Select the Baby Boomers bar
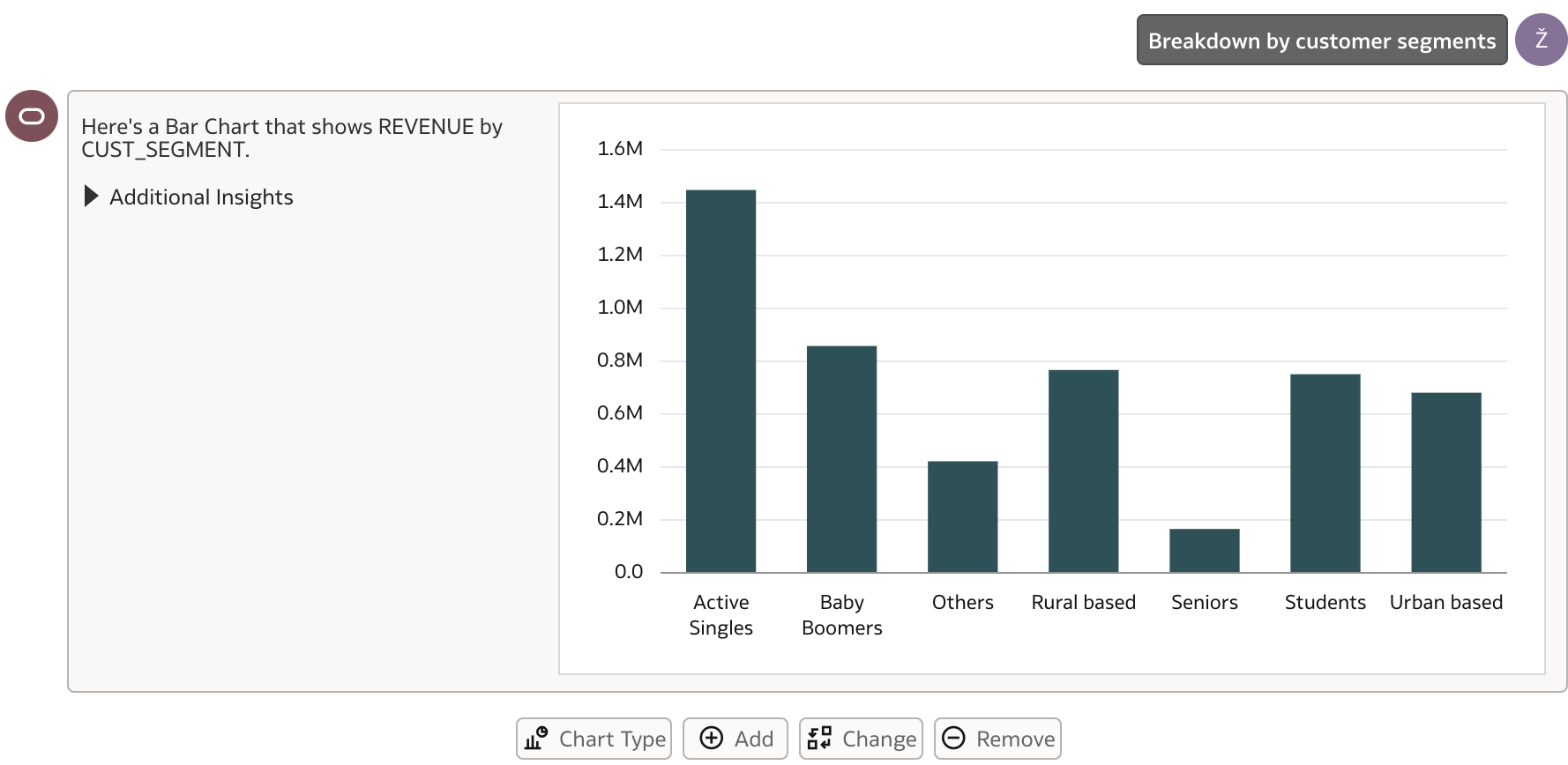 coord(841,459)
